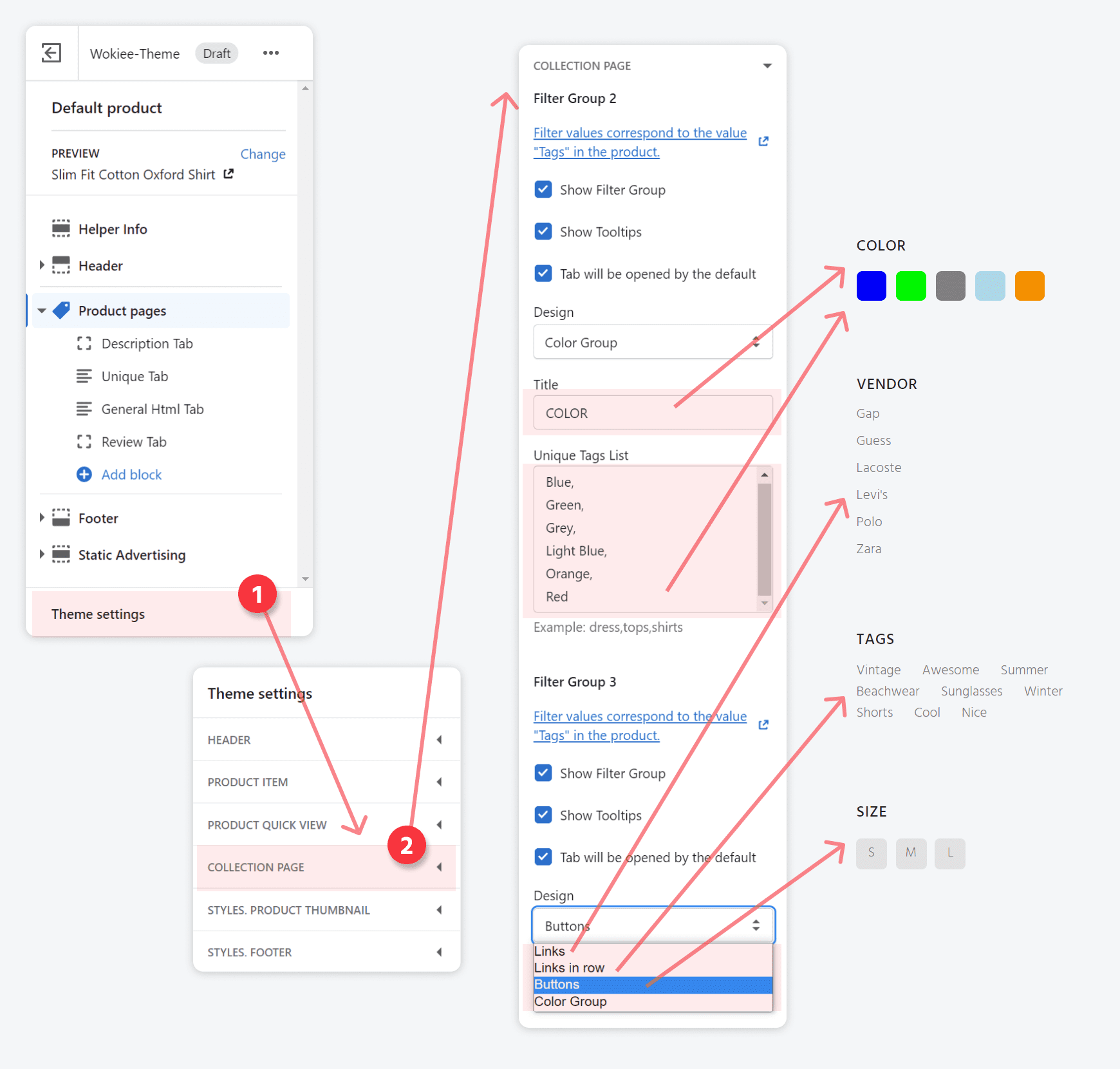This screenshot has width=1120, height=1069.
Task: Switch to STYLES. PRODUCT THUMBNAIL section
Action: (x=288, y=910)
